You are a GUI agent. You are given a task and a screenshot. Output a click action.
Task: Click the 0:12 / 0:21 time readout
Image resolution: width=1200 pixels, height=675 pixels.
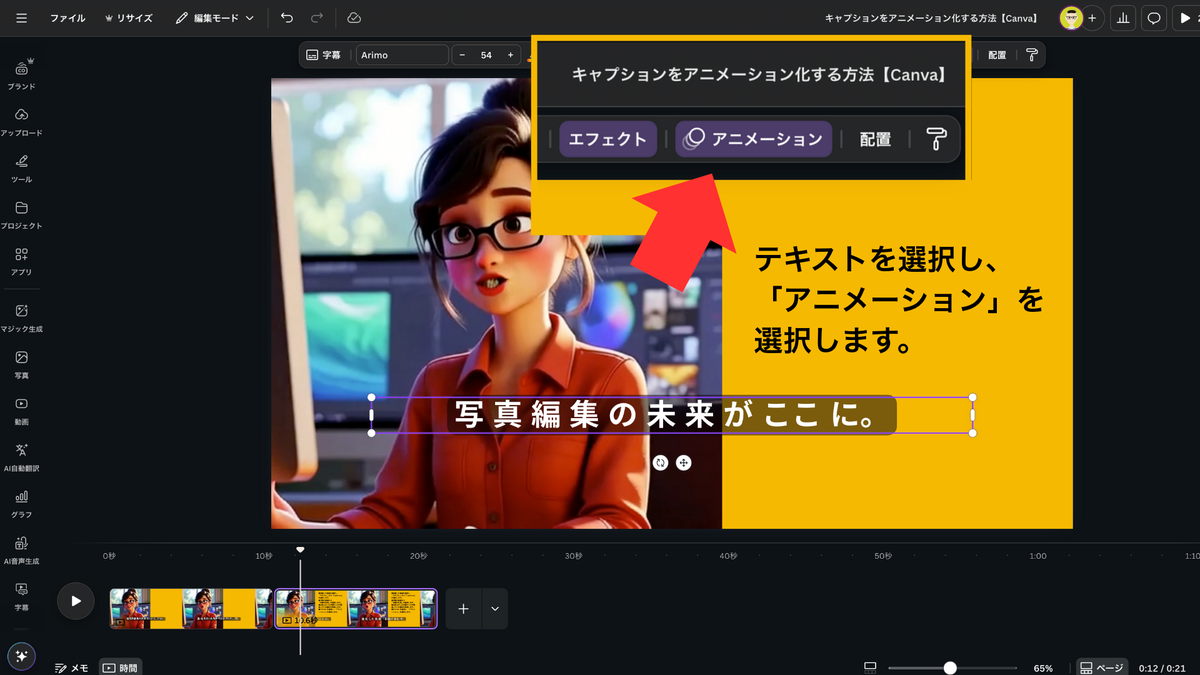pyautogui.click(x=1162, y=667)
